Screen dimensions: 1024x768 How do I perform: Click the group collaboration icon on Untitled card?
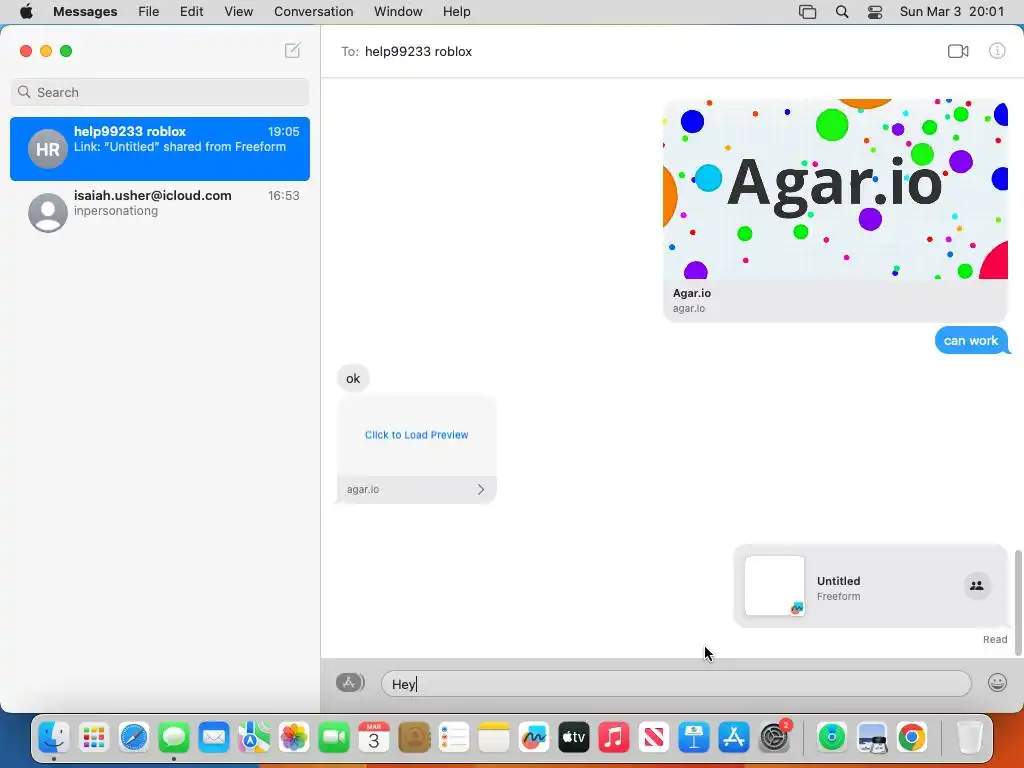(x=977, y=586)
